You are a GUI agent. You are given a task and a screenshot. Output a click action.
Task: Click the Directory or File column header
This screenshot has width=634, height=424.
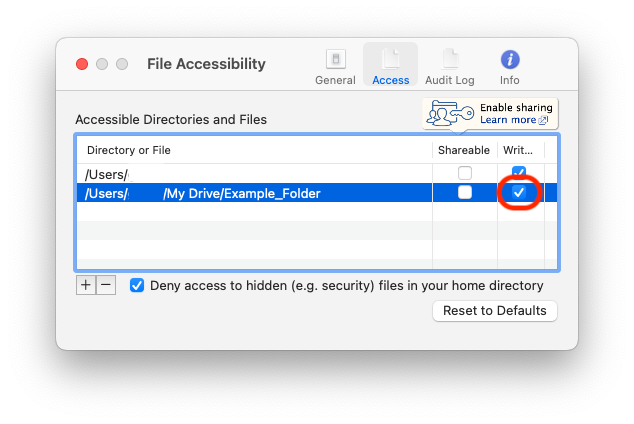pos(129,150)
